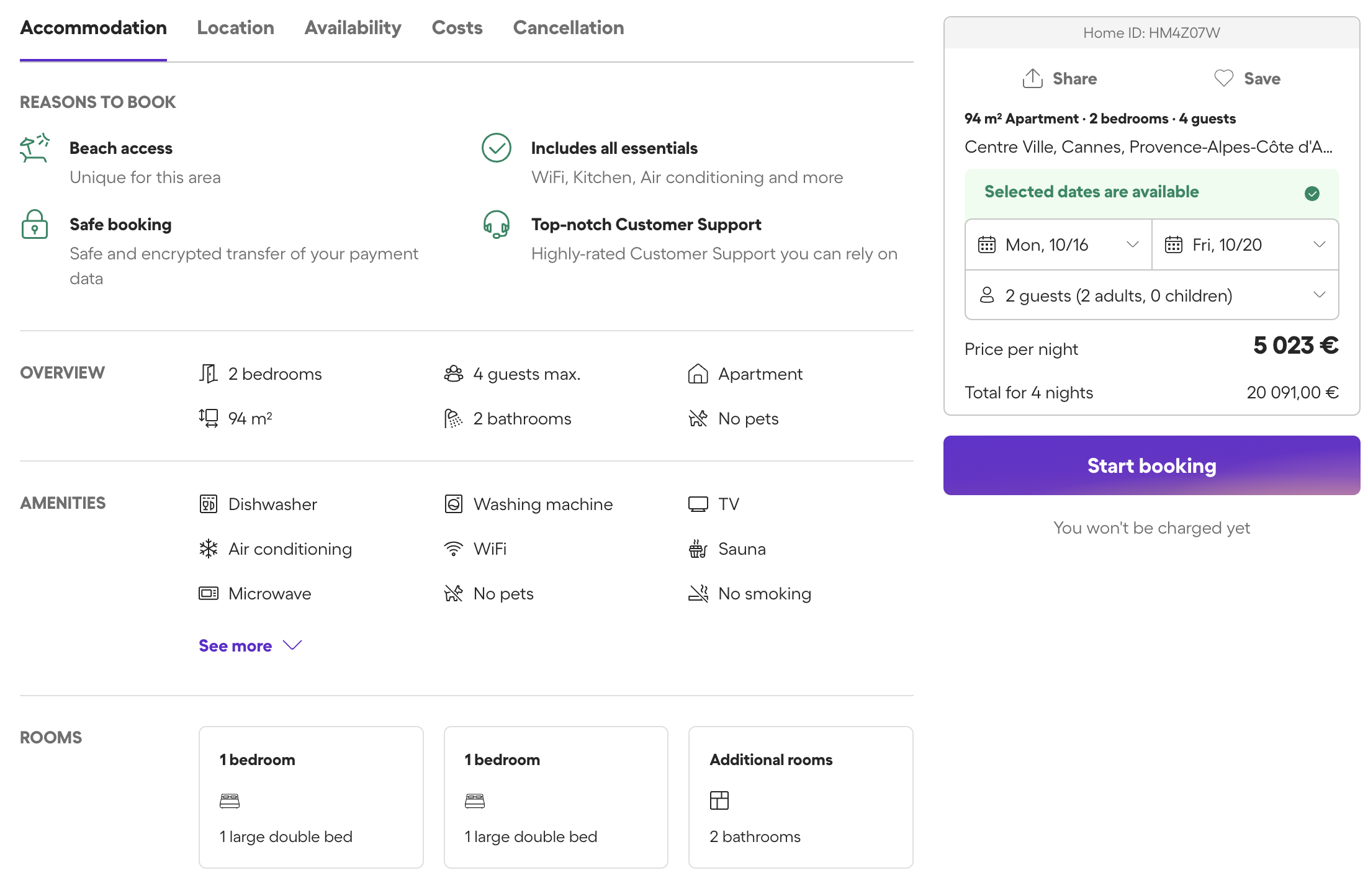Image resolution: width=1368 pixels, height=896 pixels.
Task: Click the Sauna amenity icon
Action: [698, 549]
